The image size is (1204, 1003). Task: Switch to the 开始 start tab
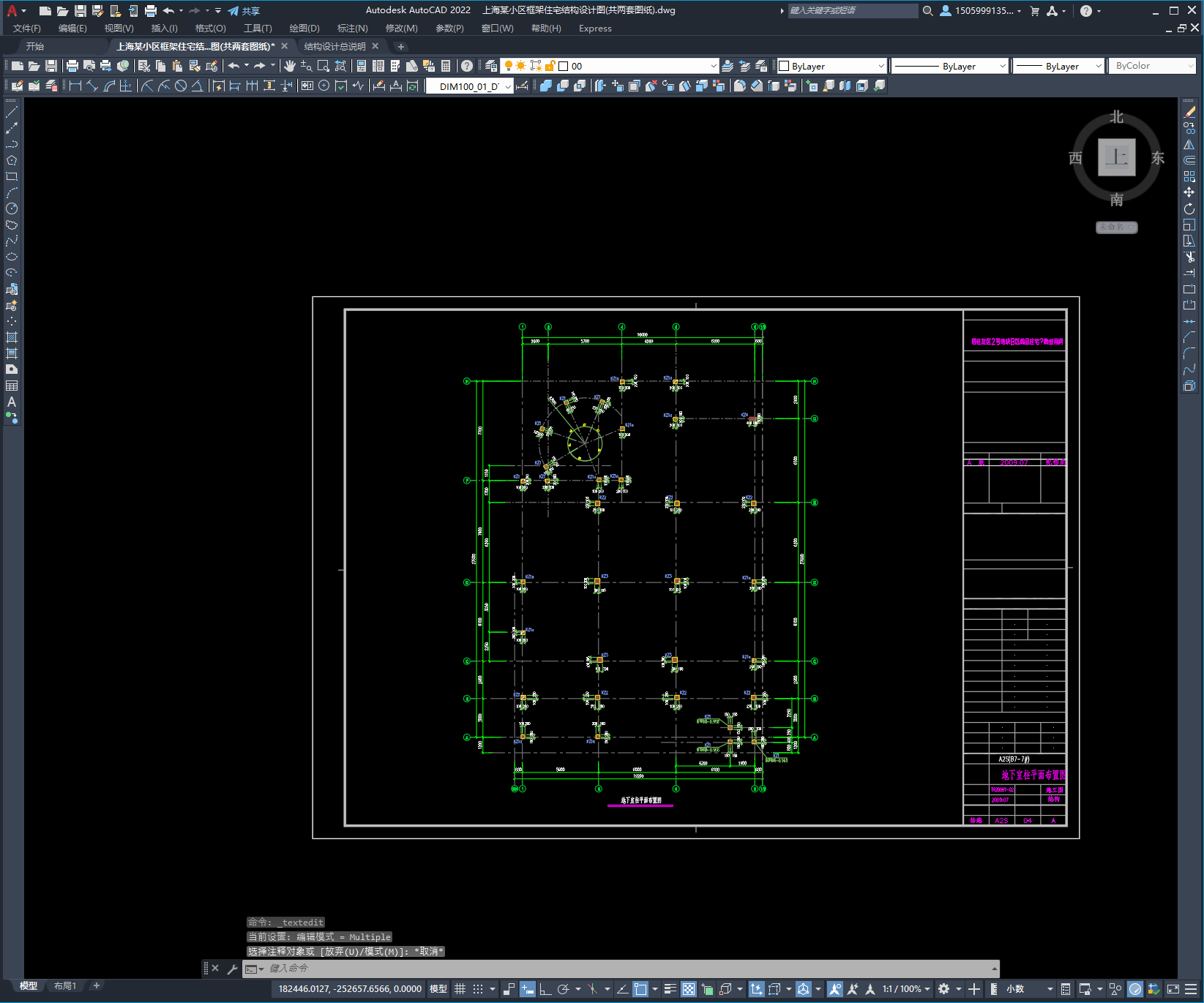[35, 46]
